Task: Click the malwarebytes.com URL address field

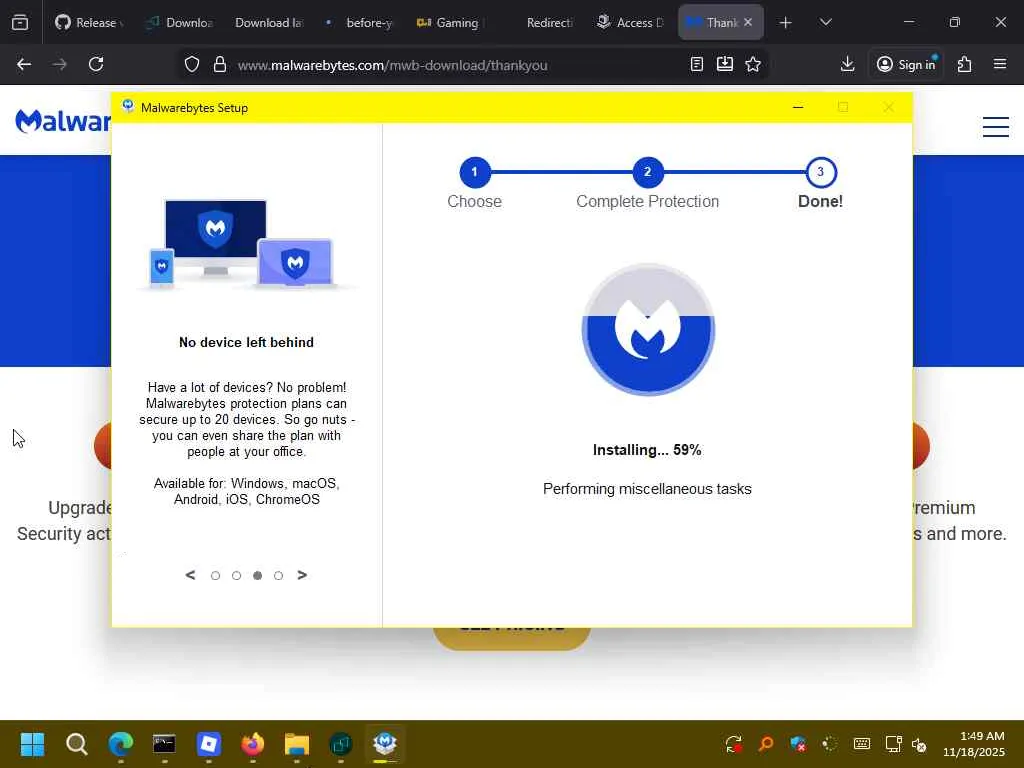Action: [x=392, y=65]
